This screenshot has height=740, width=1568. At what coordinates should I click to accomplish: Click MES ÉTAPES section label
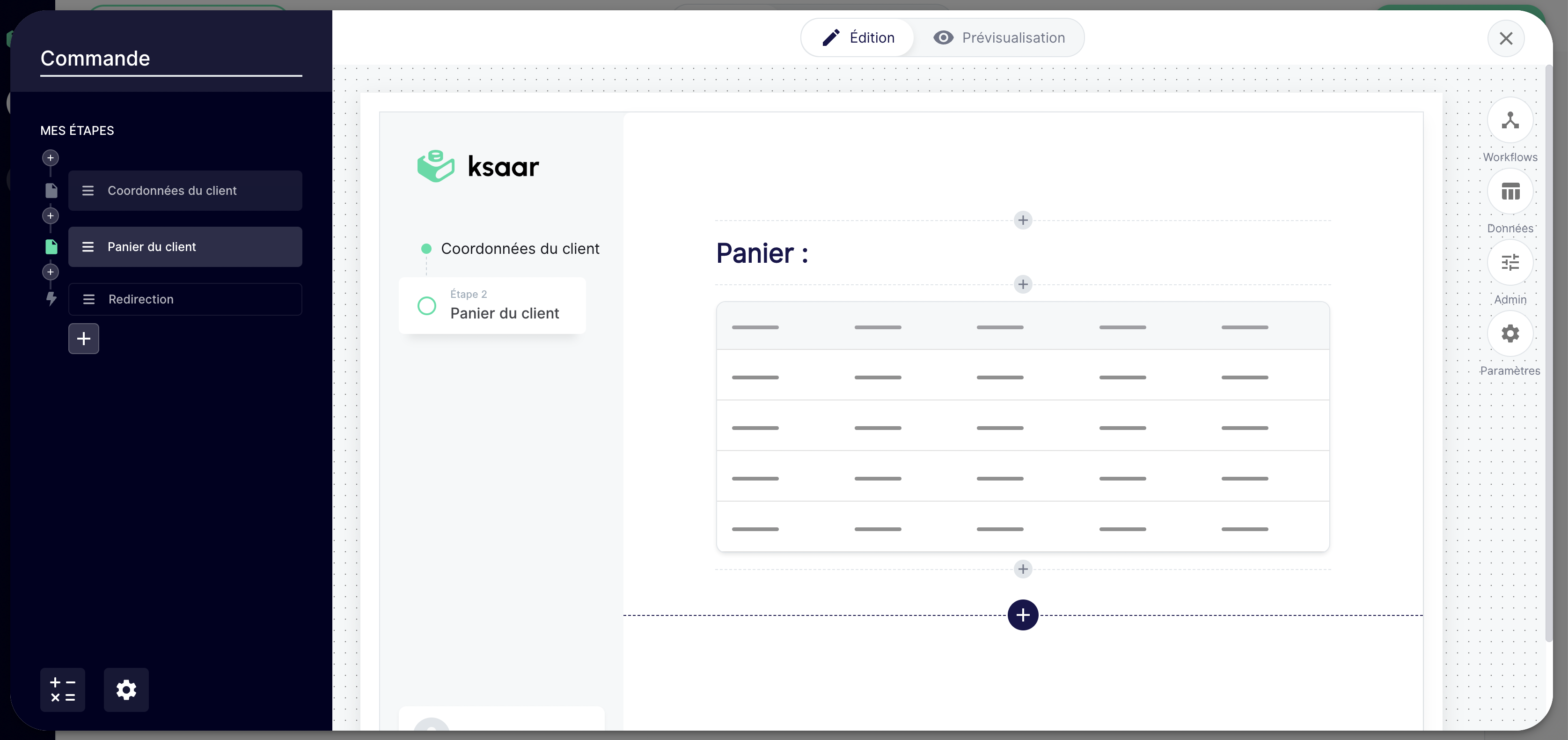pyautogui.click(x=77, y=130)
